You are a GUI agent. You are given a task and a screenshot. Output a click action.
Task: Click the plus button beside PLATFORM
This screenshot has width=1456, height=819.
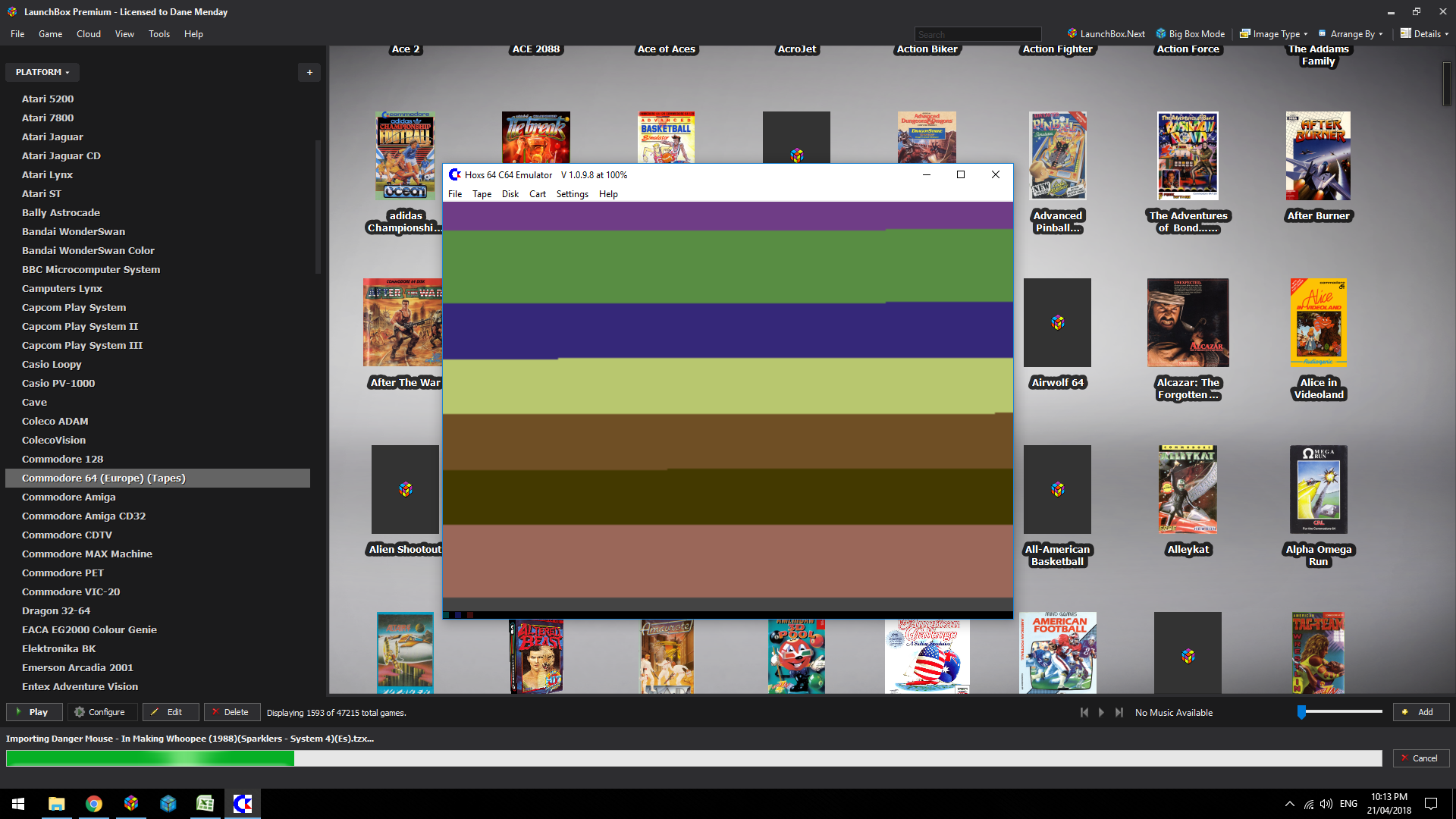309,72
